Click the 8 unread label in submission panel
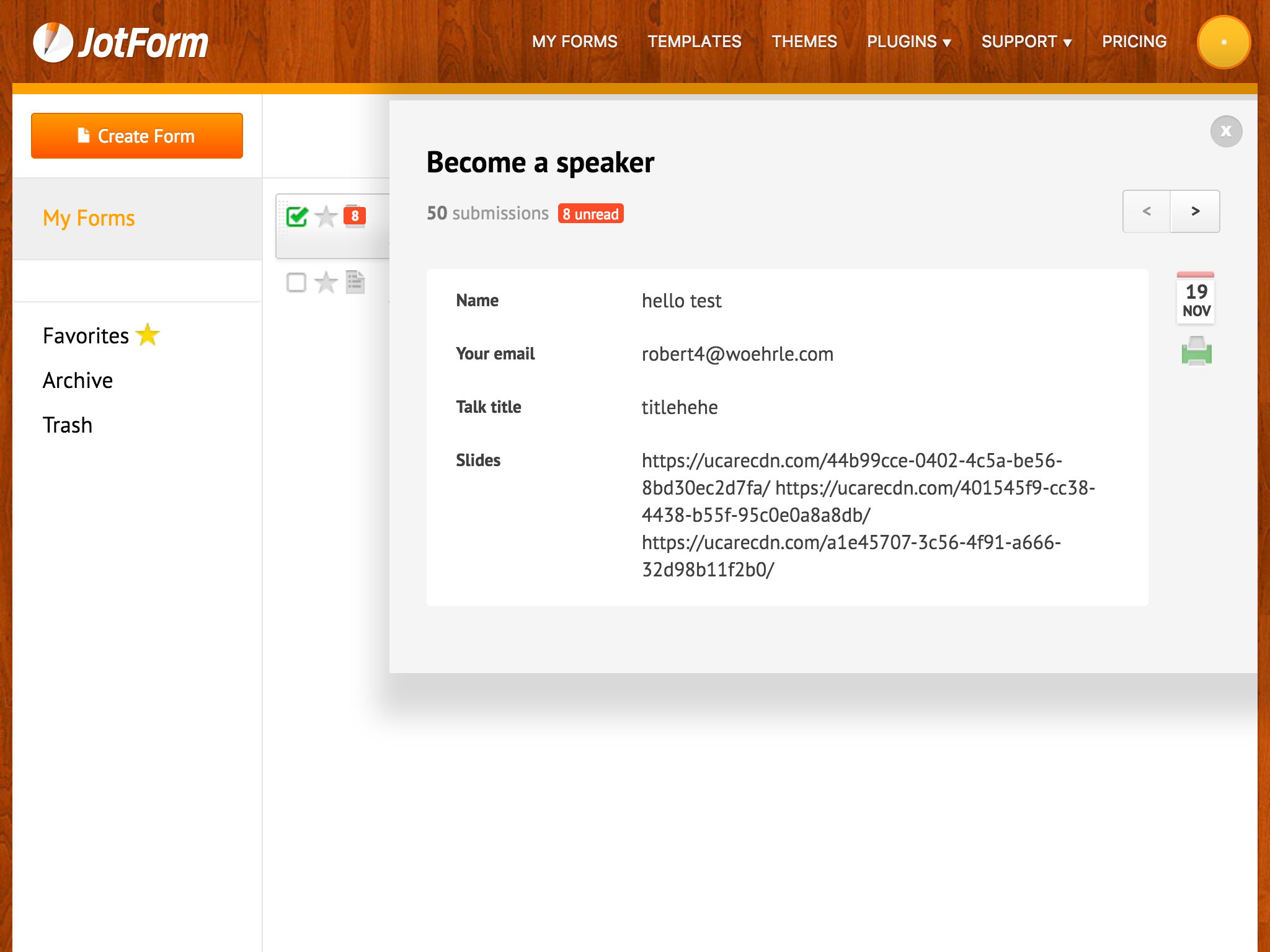 coord(590,213)
